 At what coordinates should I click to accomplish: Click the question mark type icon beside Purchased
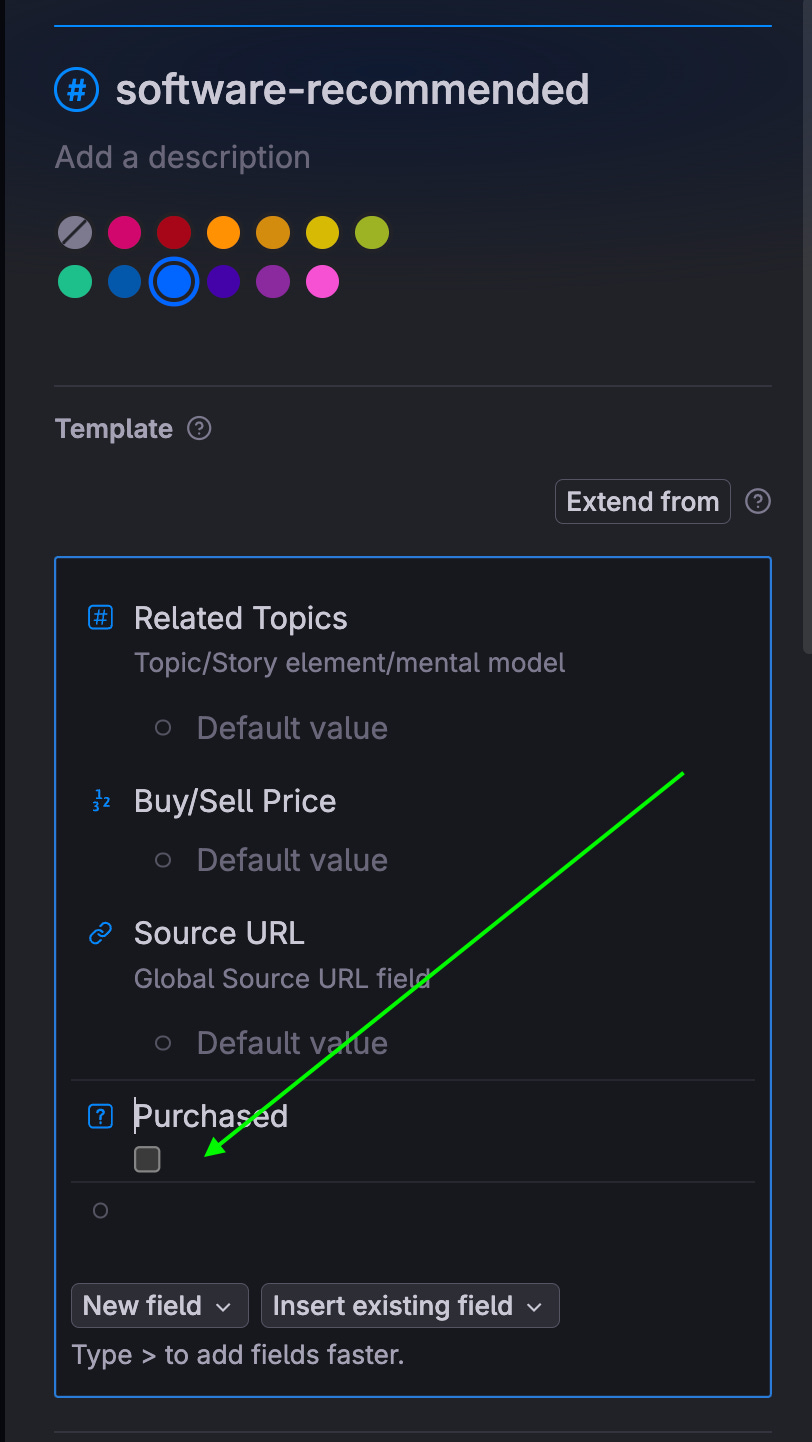coord(100,1115)
